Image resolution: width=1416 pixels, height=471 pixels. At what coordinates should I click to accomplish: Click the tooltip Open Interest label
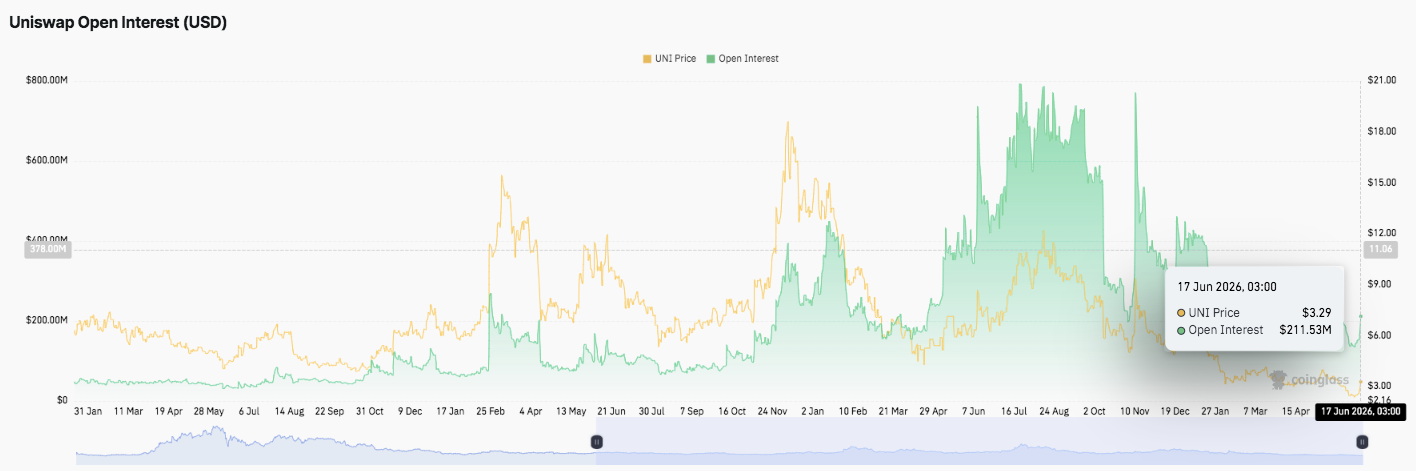pos(1227,330)
